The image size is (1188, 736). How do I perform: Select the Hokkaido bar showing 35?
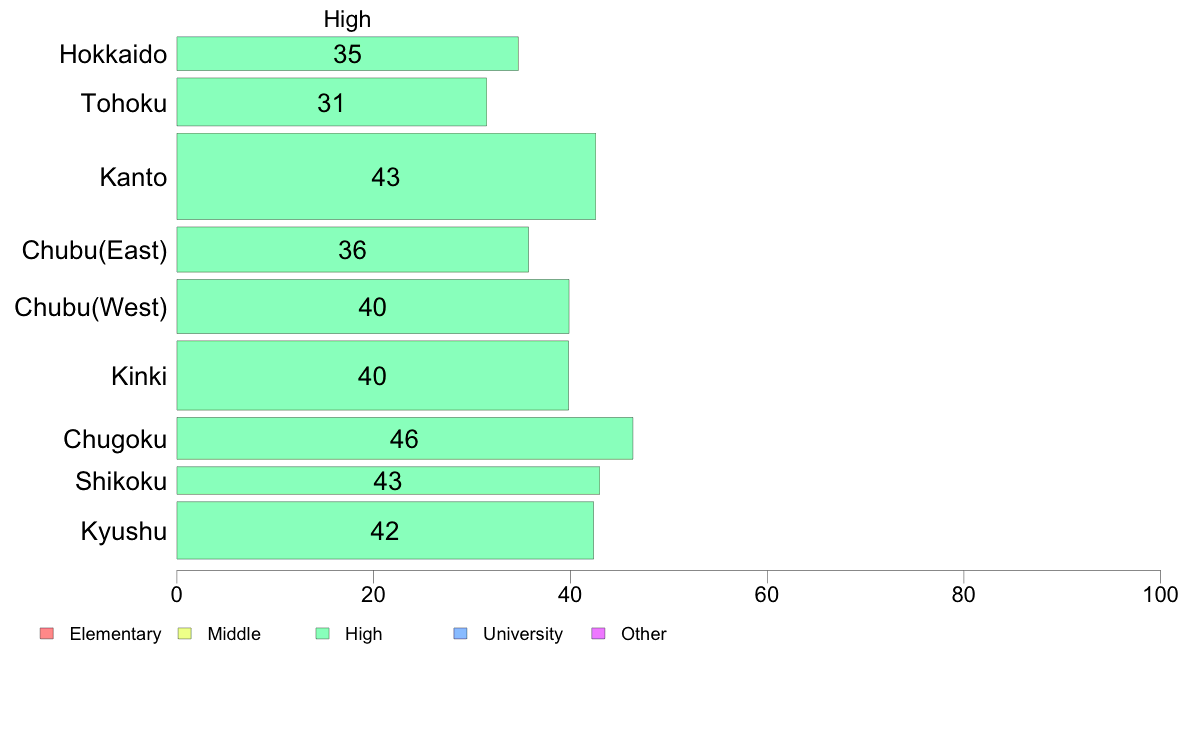[348, 54]
